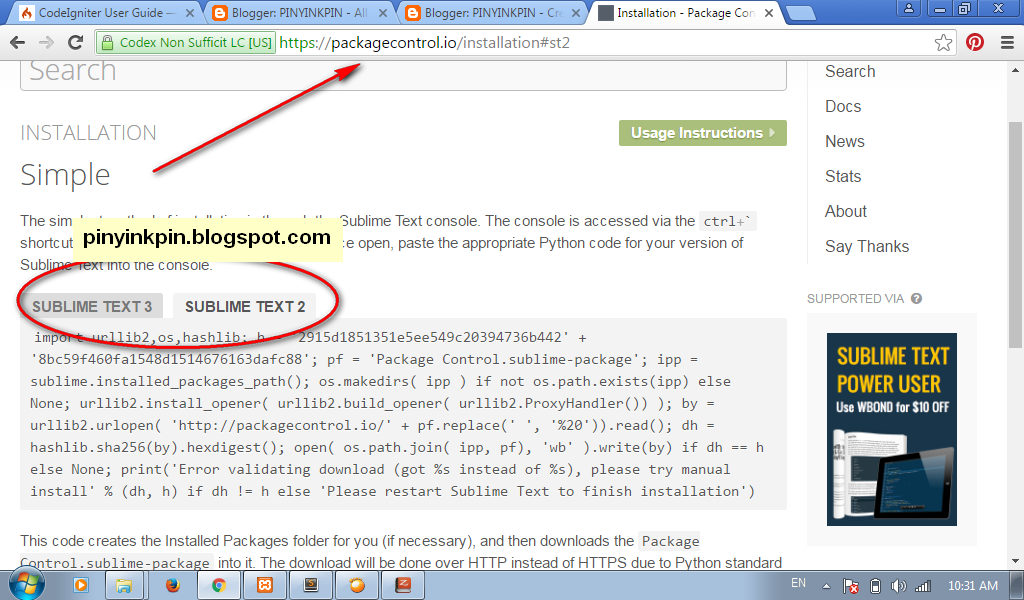The width and height of the screenshot is (1024, 600).
Task: Click the back navigation arrow
Action: tap(17, 43)
